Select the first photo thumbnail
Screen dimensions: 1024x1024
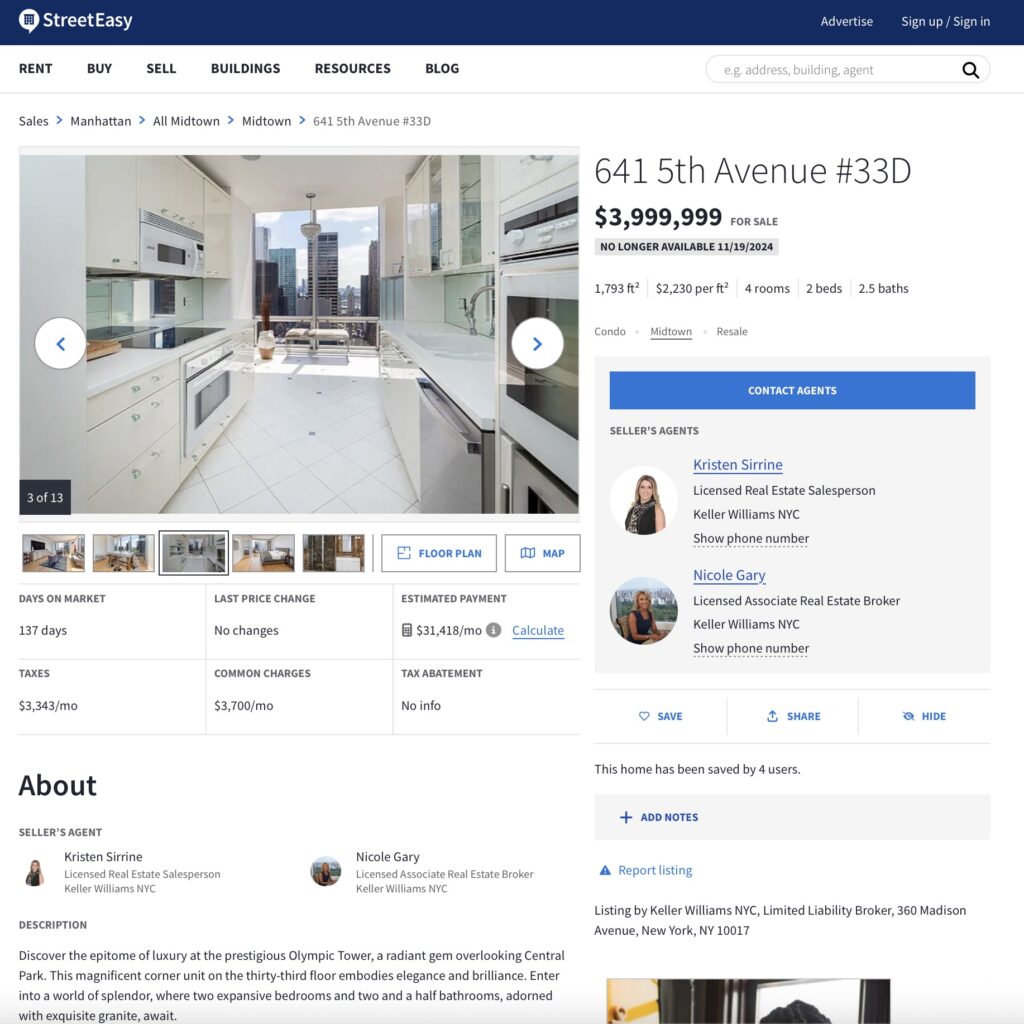pyautogui.click(x=53, y=553)
